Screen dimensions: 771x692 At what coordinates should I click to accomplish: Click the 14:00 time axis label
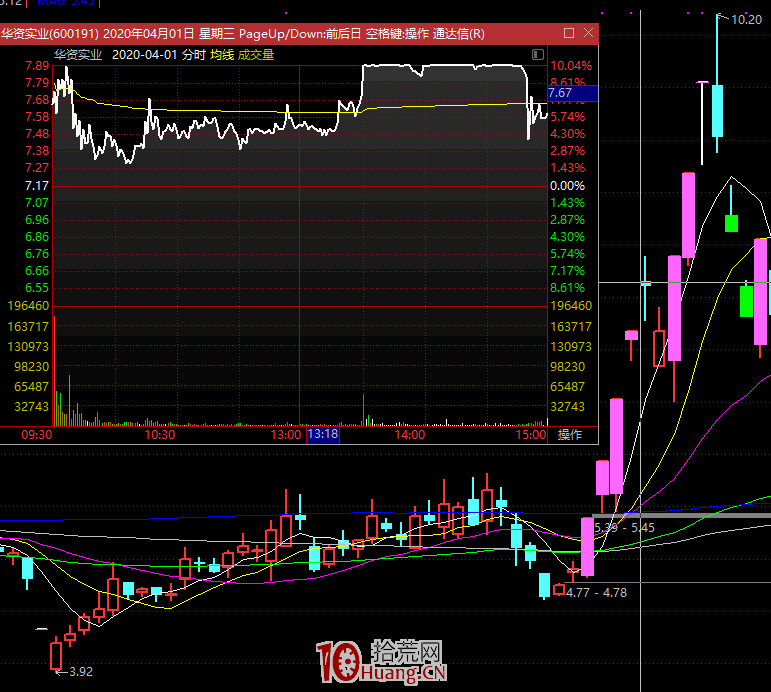point(410,435)
